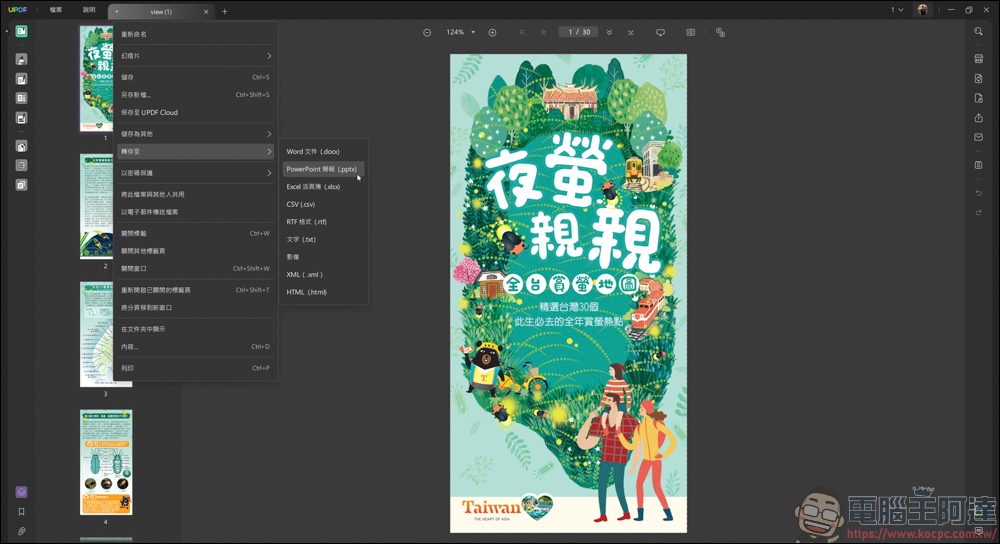
Task: Select Word 文件 (.docx) export
Action: [323, 152]
